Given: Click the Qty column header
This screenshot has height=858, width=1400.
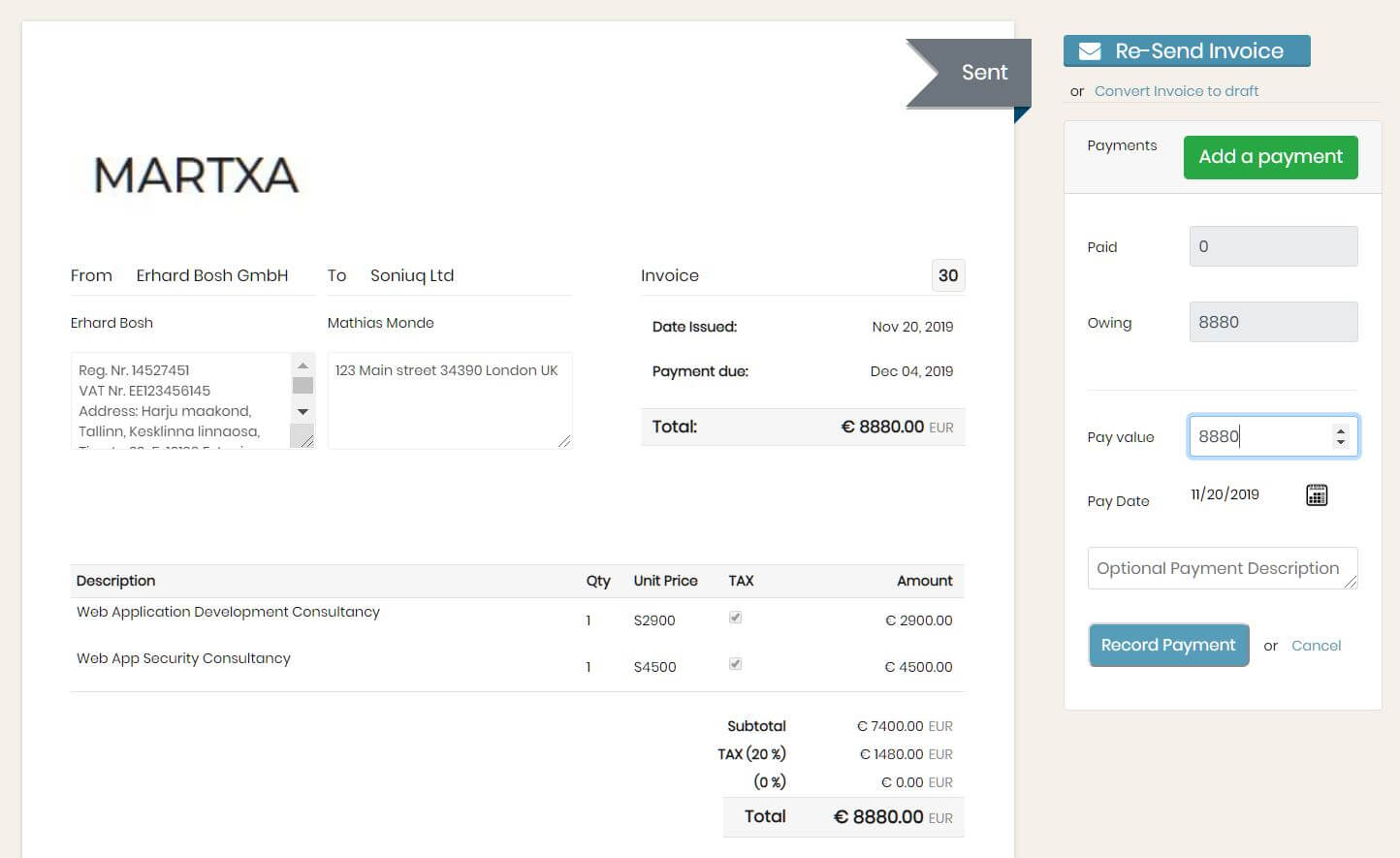Looking at the screenshot, I should 598,581.
